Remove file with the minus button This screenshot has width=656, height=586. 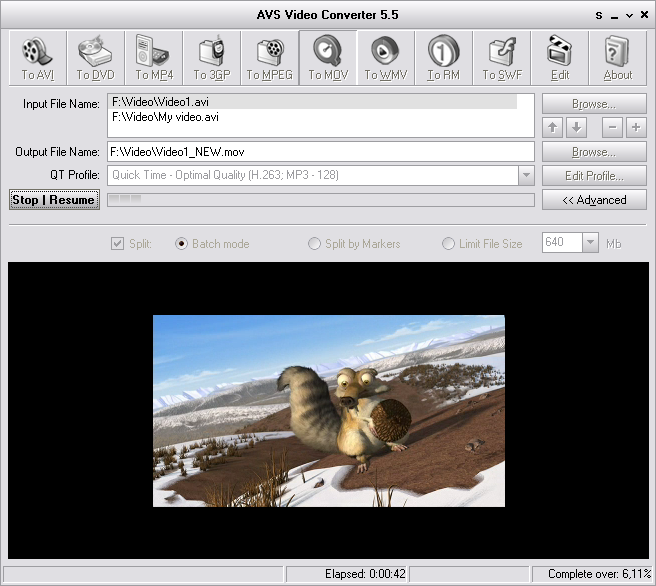[x=612, y=128]
